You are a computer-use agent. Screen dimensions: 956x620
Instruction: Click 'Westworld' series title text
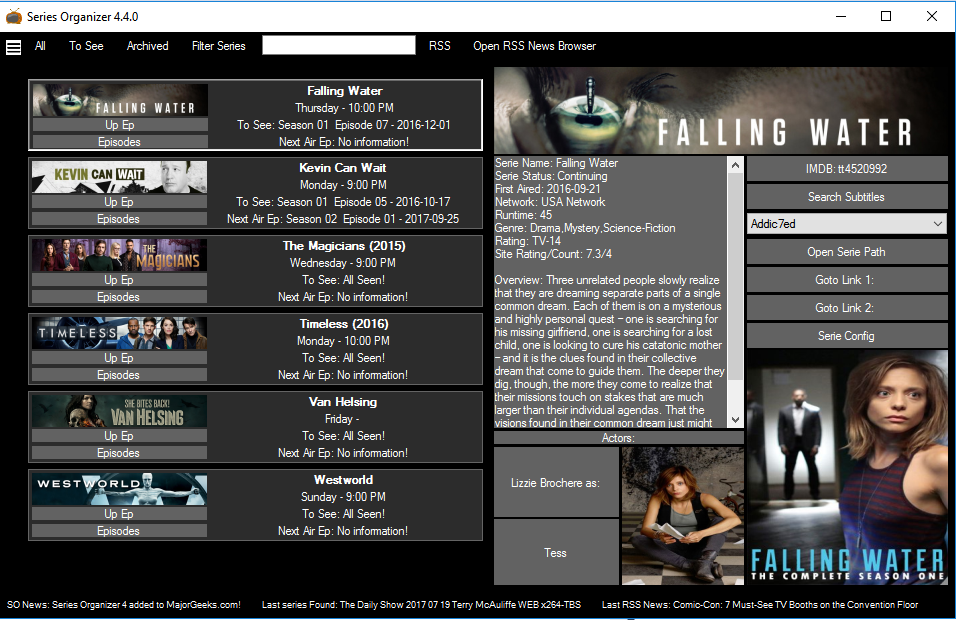pos(343,480)
